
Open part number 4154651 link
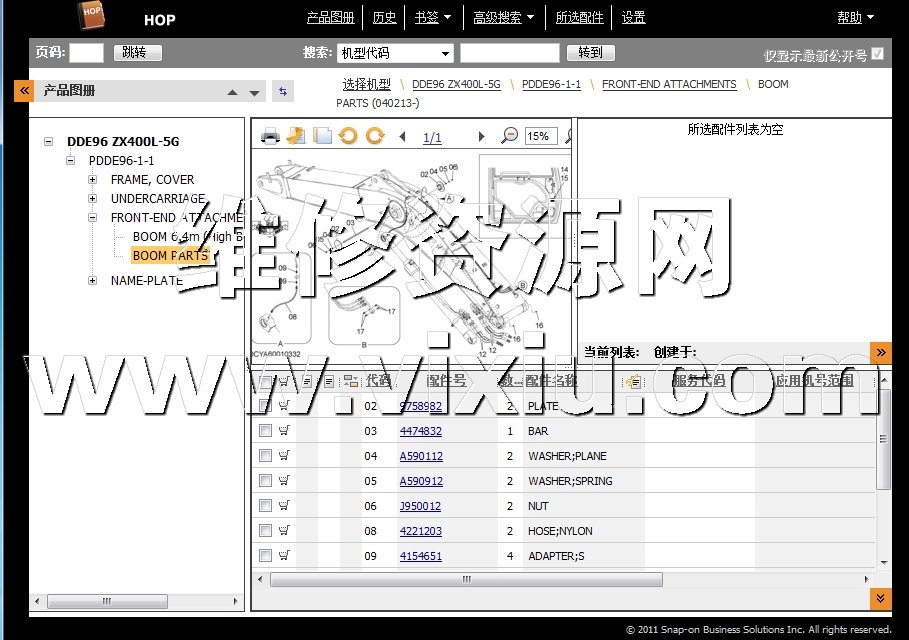coord(420,556)
